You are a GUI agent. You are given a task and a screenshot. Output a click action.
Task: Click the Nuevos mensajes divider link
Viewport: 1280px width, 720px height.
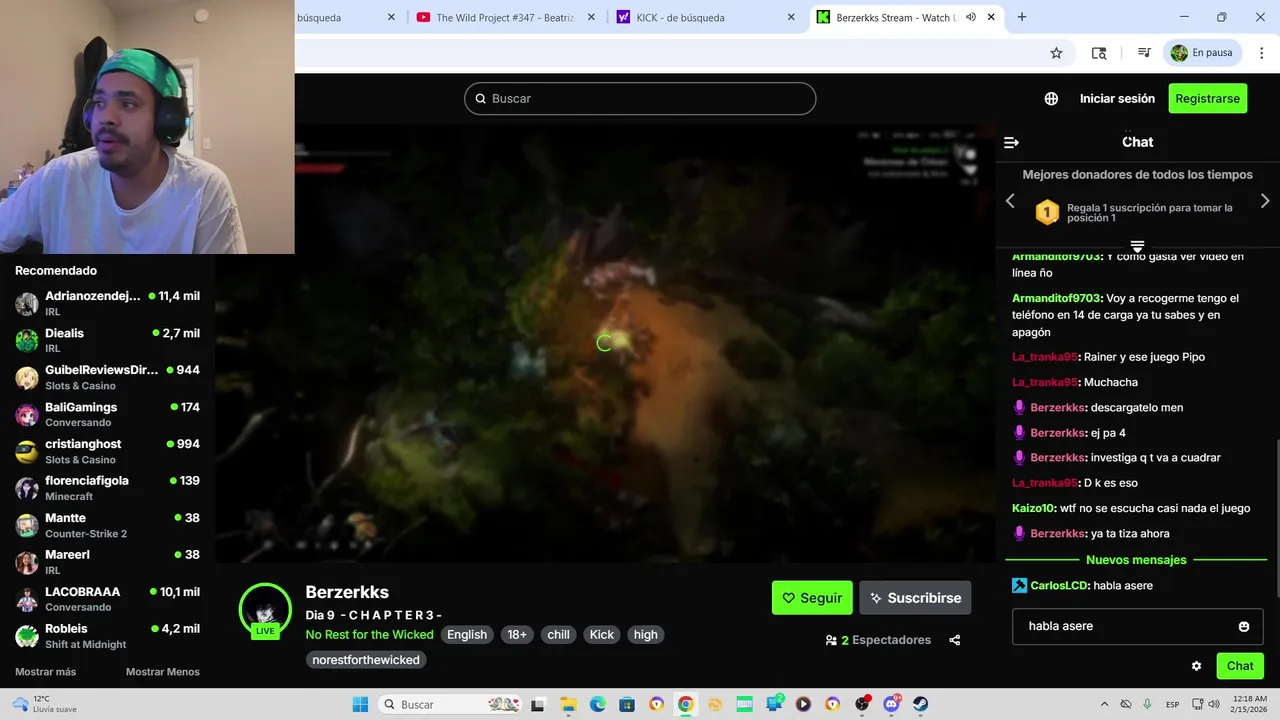pos(1136,560)
